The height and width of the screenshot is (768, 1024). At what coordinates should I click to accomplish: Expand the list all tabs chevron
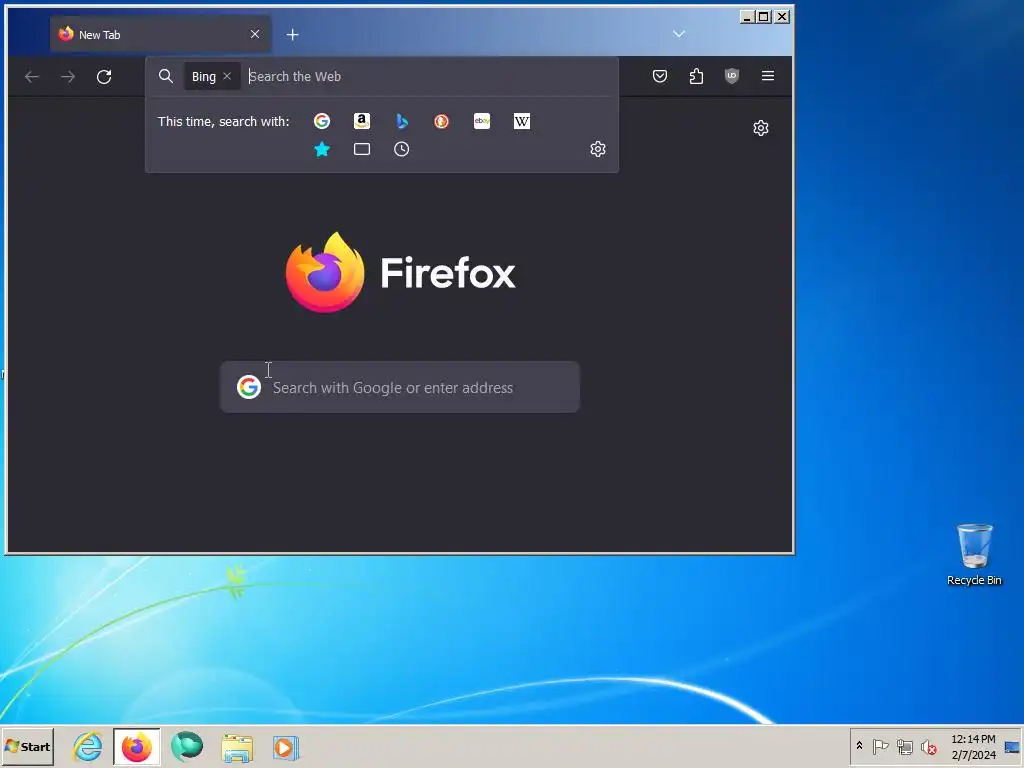(x=679, y=34)
